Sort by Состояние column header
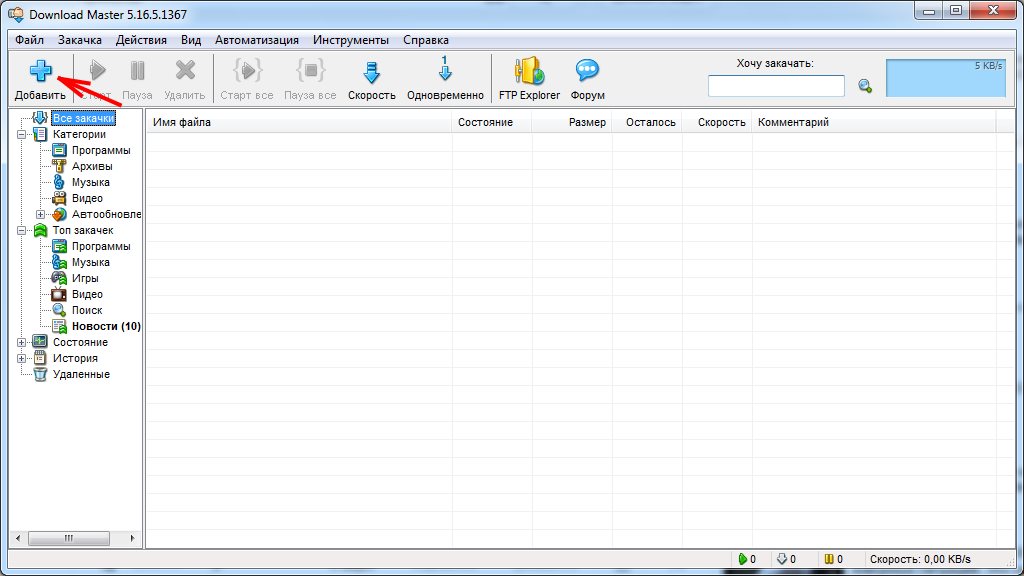Screen dimensions: 1024x576 [492, 122]
